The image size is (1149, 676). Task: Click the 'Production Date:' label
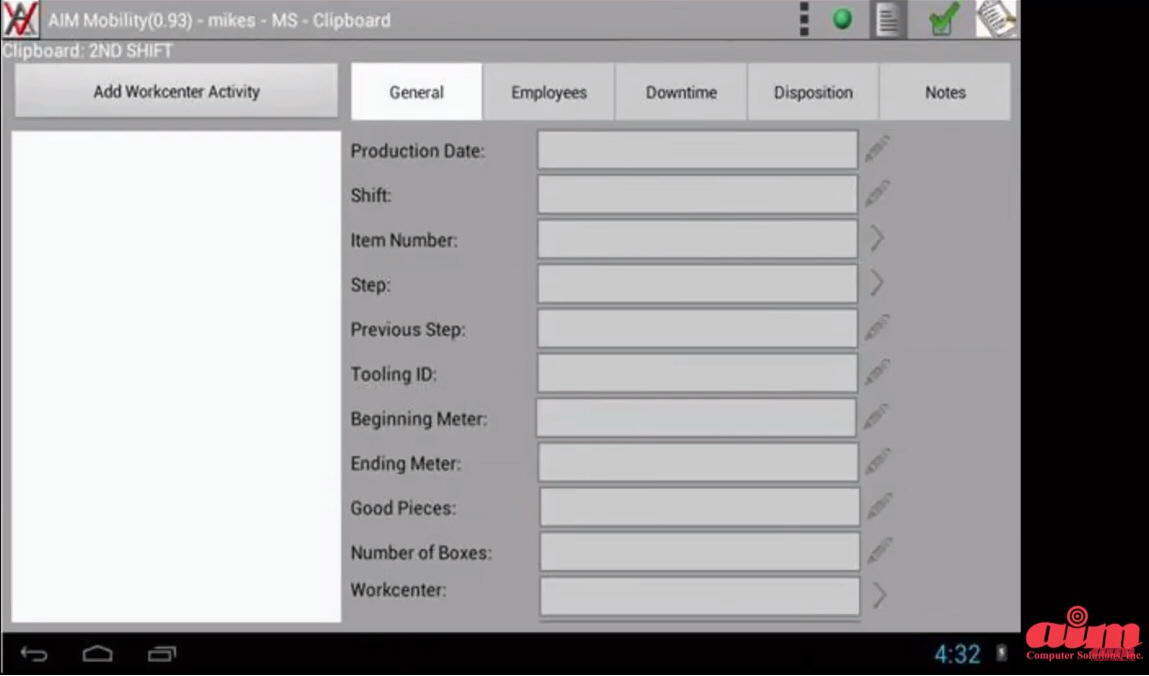click(418, 151)
